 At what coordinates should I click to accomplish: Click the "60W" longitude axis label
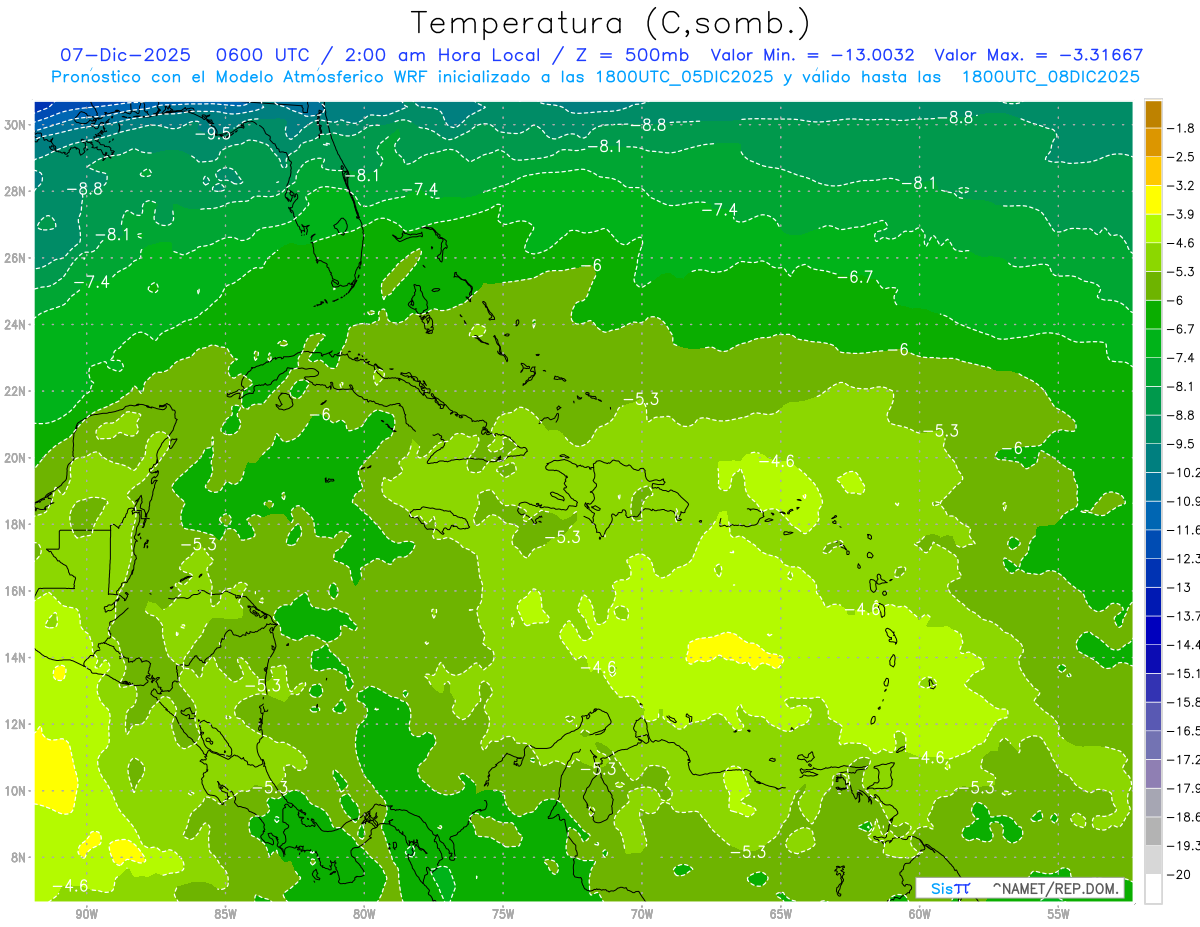920,914
